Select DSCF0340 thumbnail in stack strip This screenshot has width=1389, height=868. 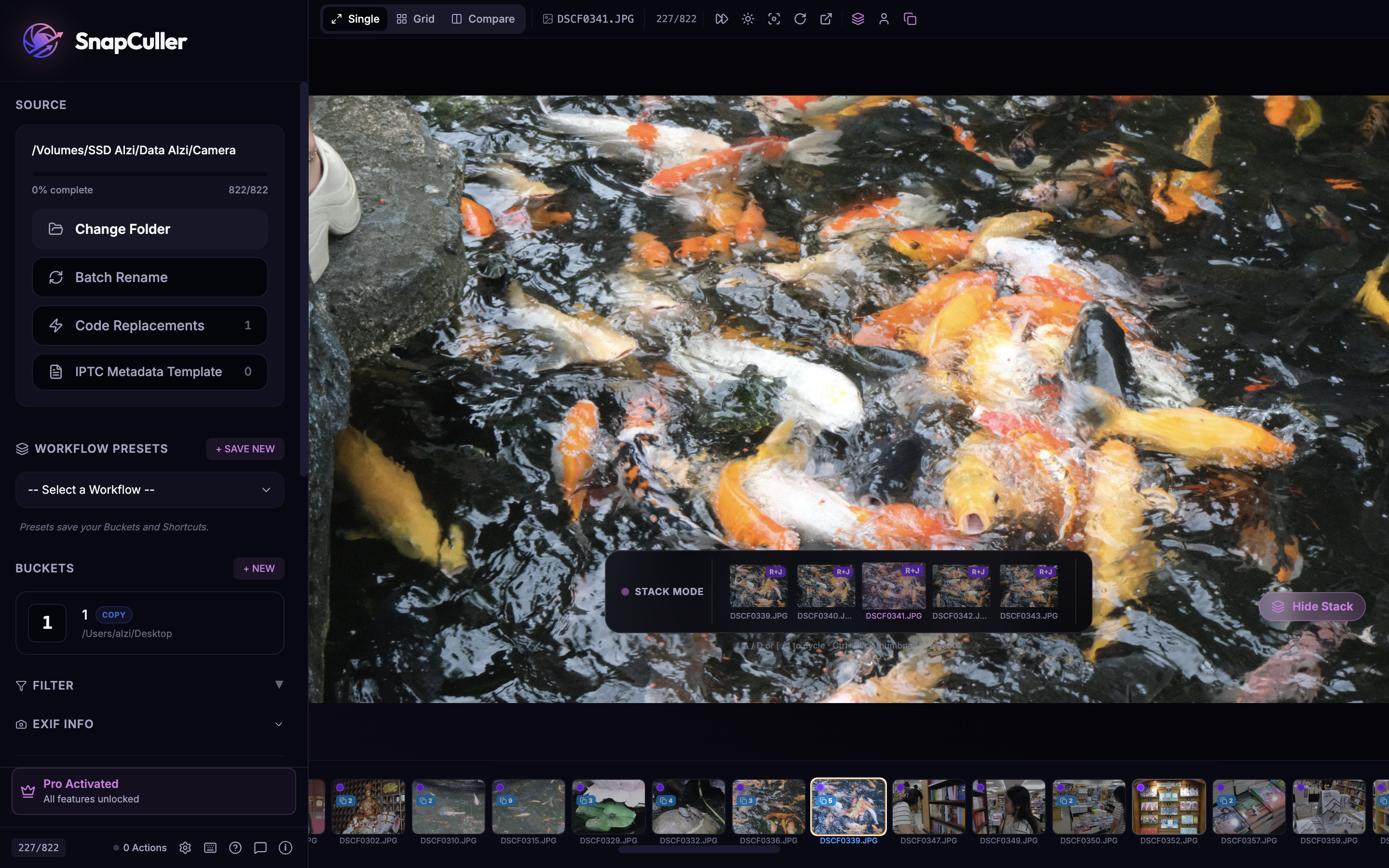coord(825,586)
